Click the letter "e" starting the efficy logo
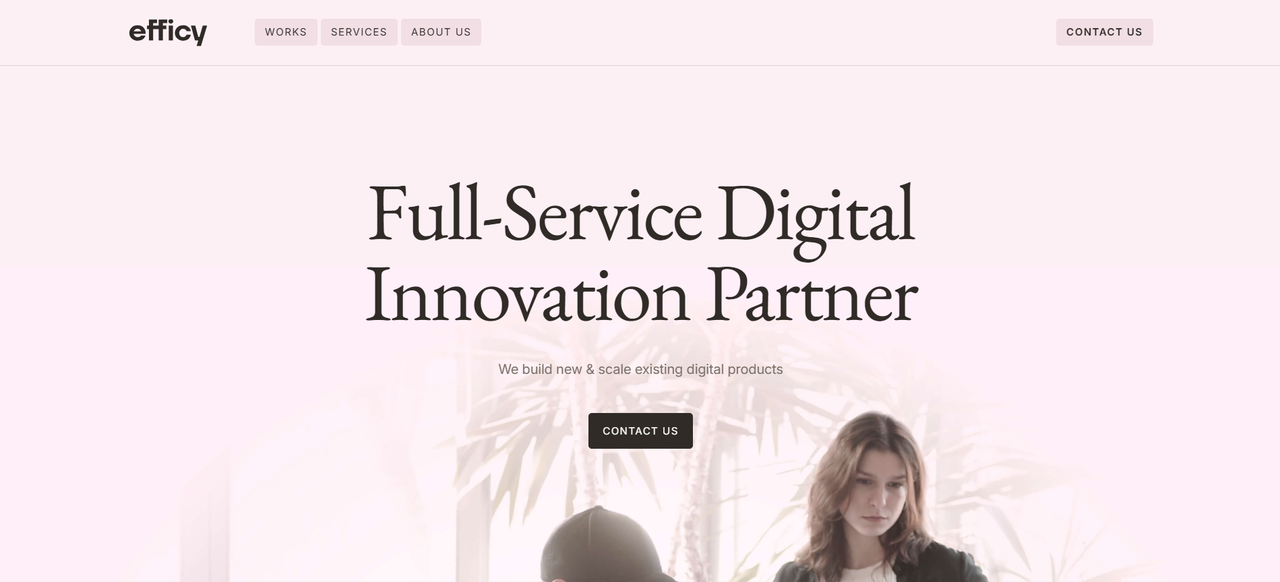 139,32
